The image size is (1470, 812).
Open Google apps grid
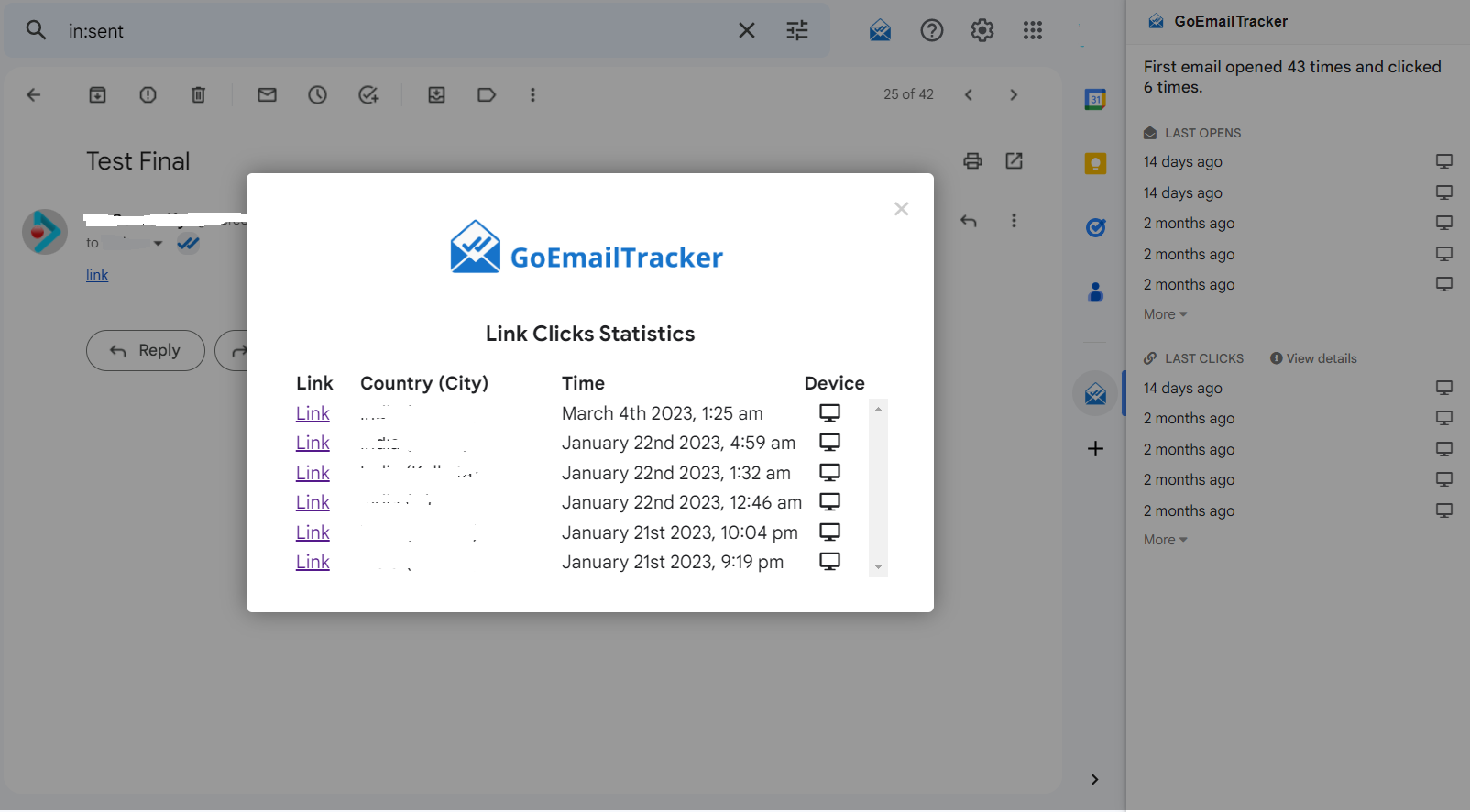click(x=1033, y=30)
